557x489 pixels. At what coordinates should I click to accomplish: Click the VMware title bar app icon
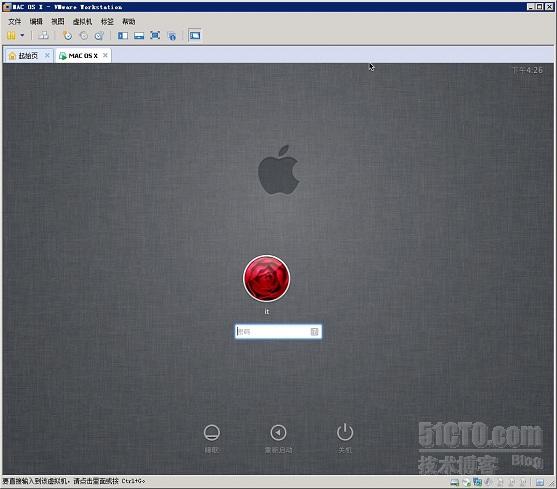pos(7,7)
